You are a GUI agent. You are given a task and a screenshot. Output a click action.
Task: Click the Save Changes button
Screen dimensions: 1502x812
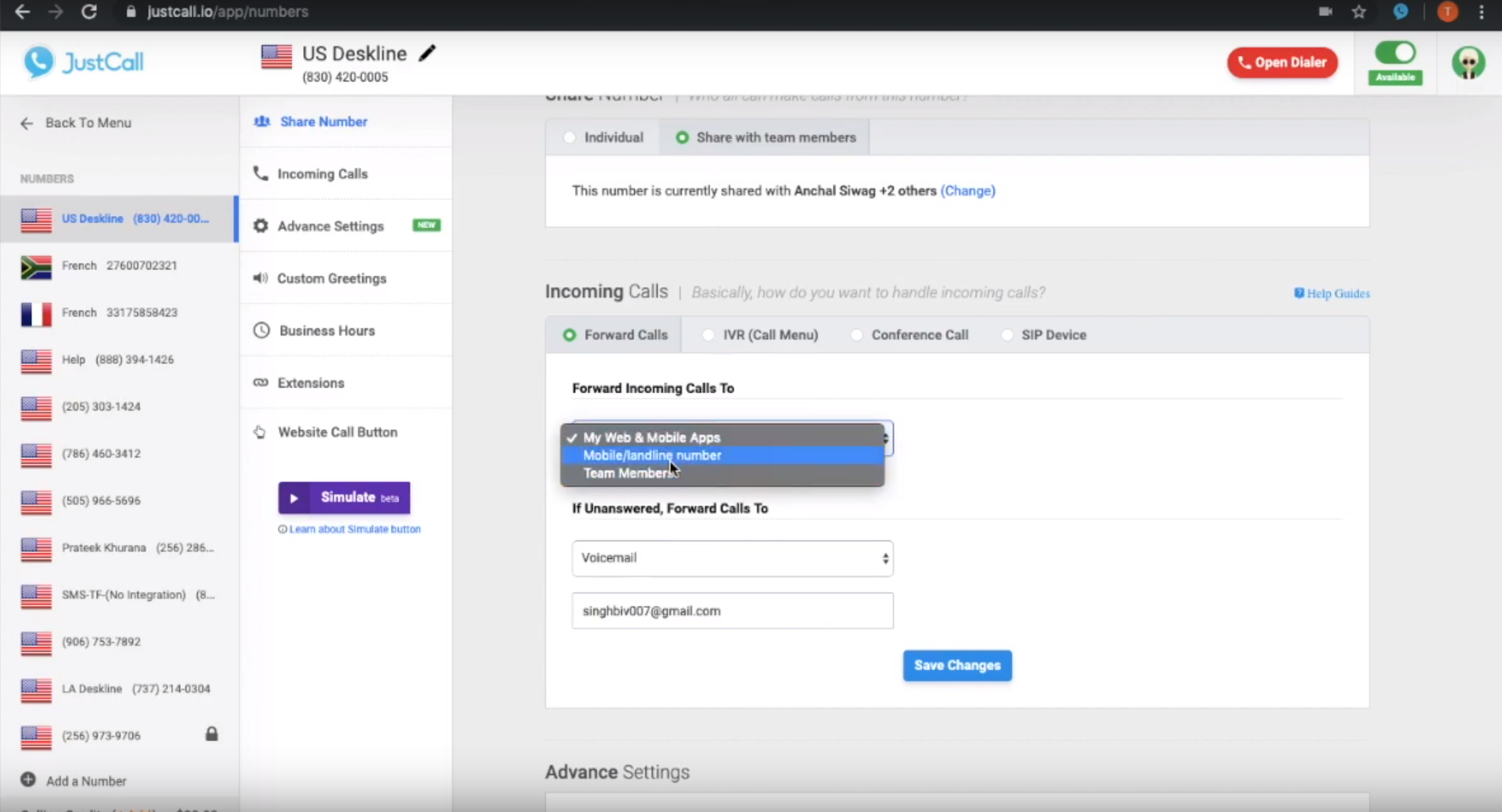click(957, 666)
